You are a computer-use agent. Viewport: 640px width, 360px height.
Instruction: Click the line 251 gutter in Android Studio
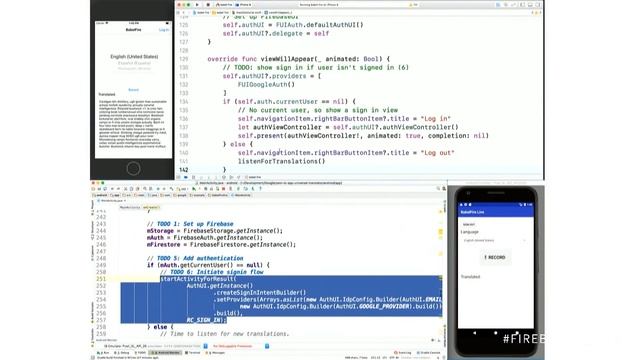(101, 279)
